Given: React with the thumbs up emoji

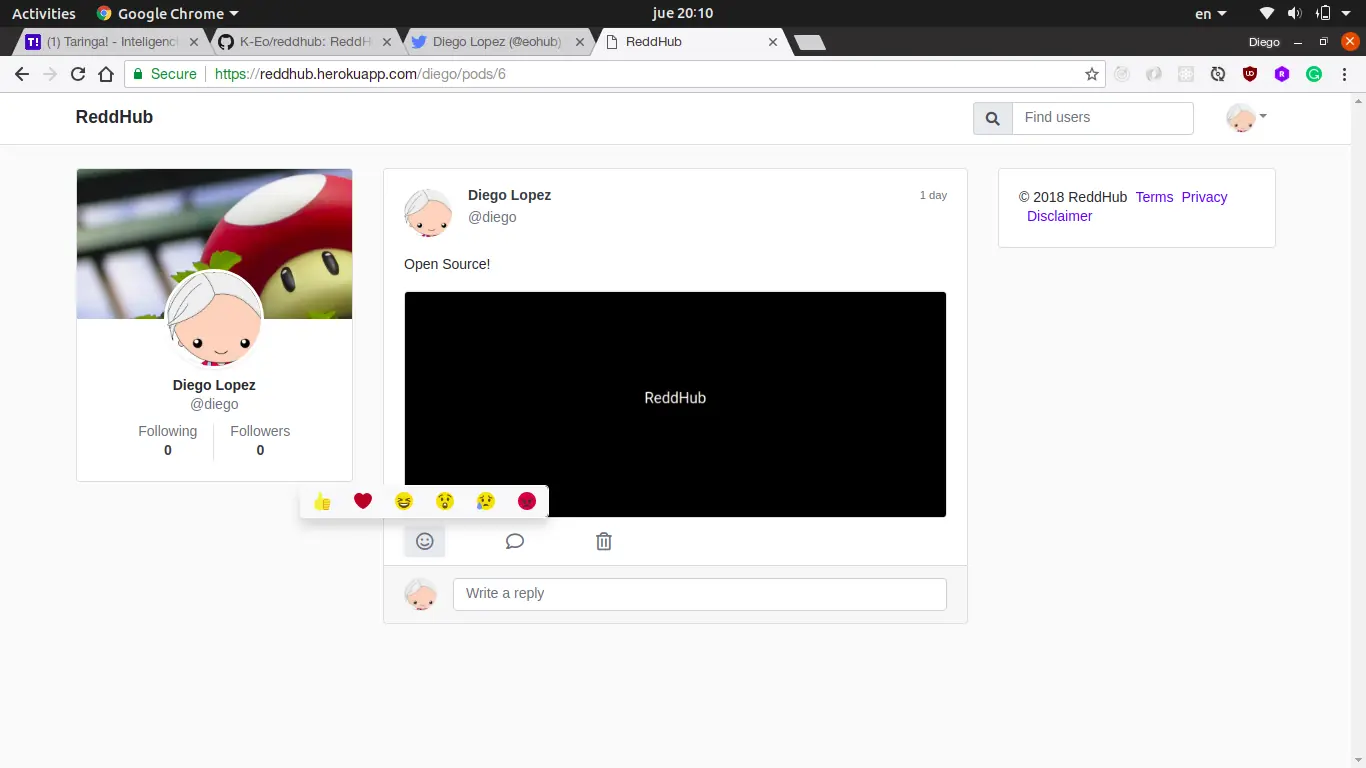Looking at the screenshot, I should 322,501.
